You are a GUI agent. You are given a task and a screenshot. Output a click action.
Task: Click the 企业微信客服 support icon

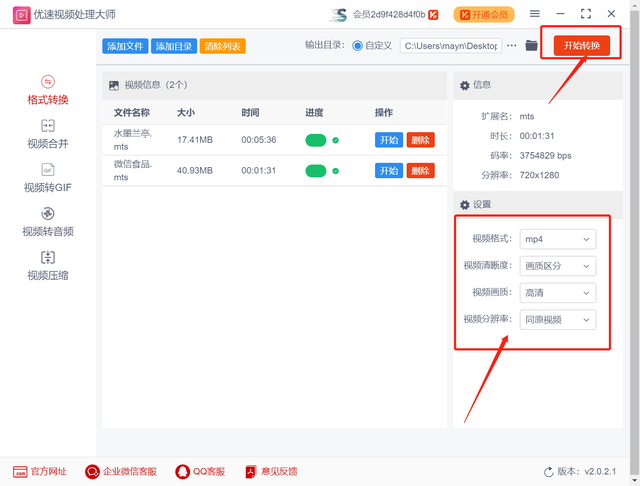(92, 471)
